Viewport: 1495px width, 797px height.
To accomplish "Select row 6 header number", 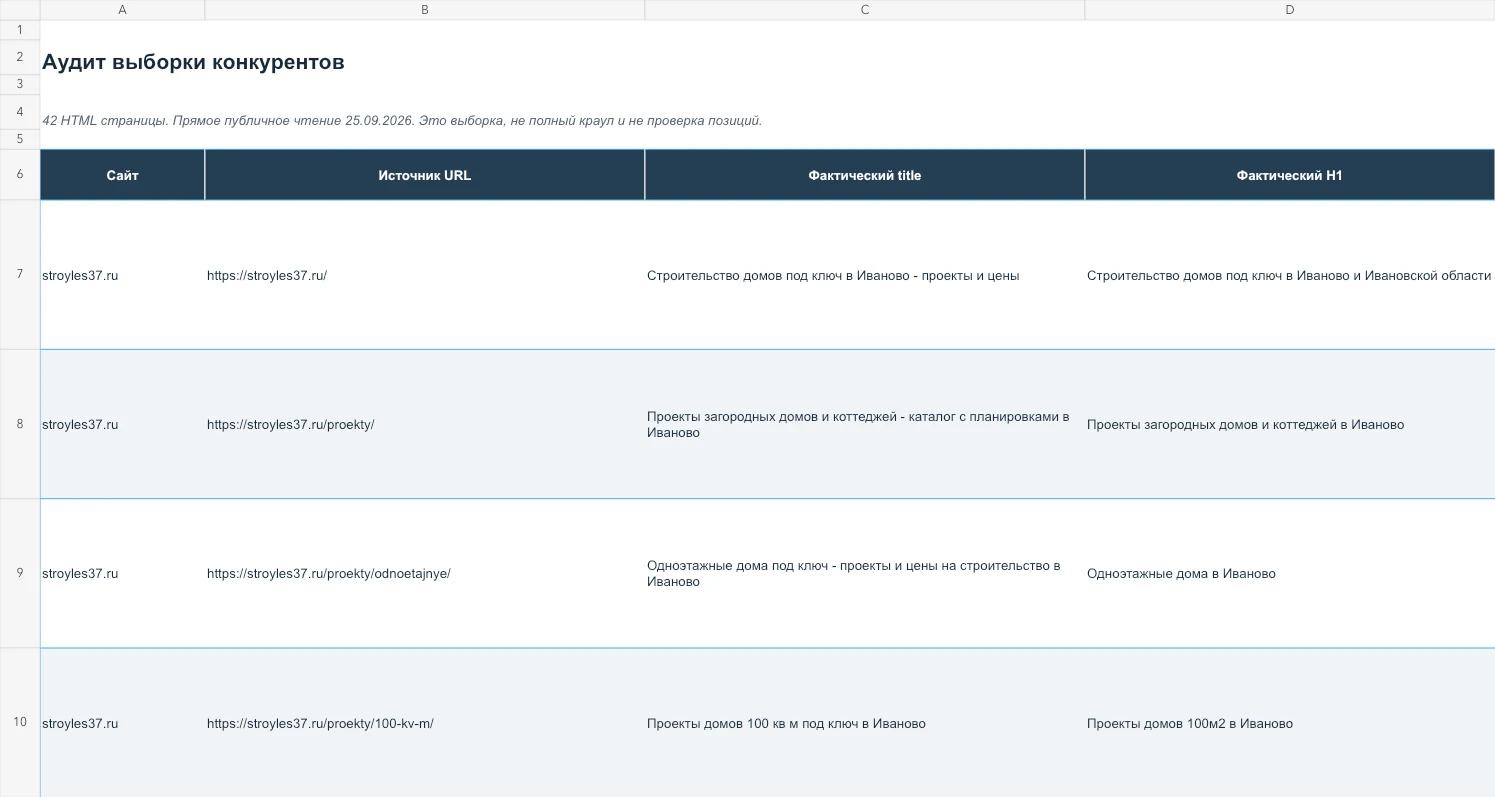I will (x=20, y=175).
